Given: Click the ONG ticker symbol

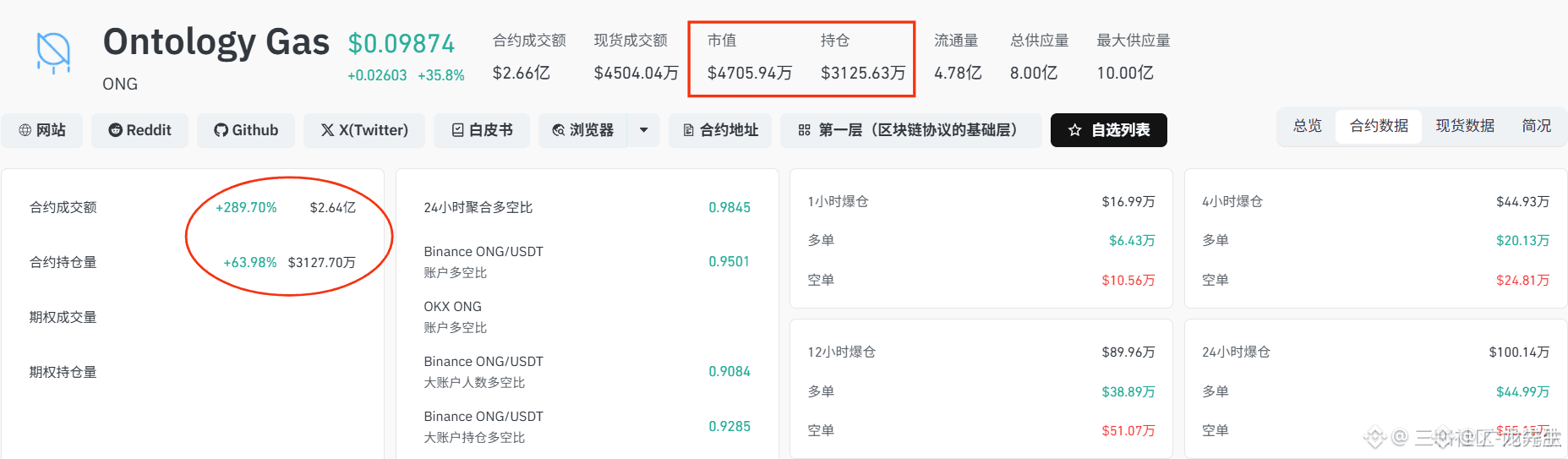Looking at the screenshot, I should (120, 85).
